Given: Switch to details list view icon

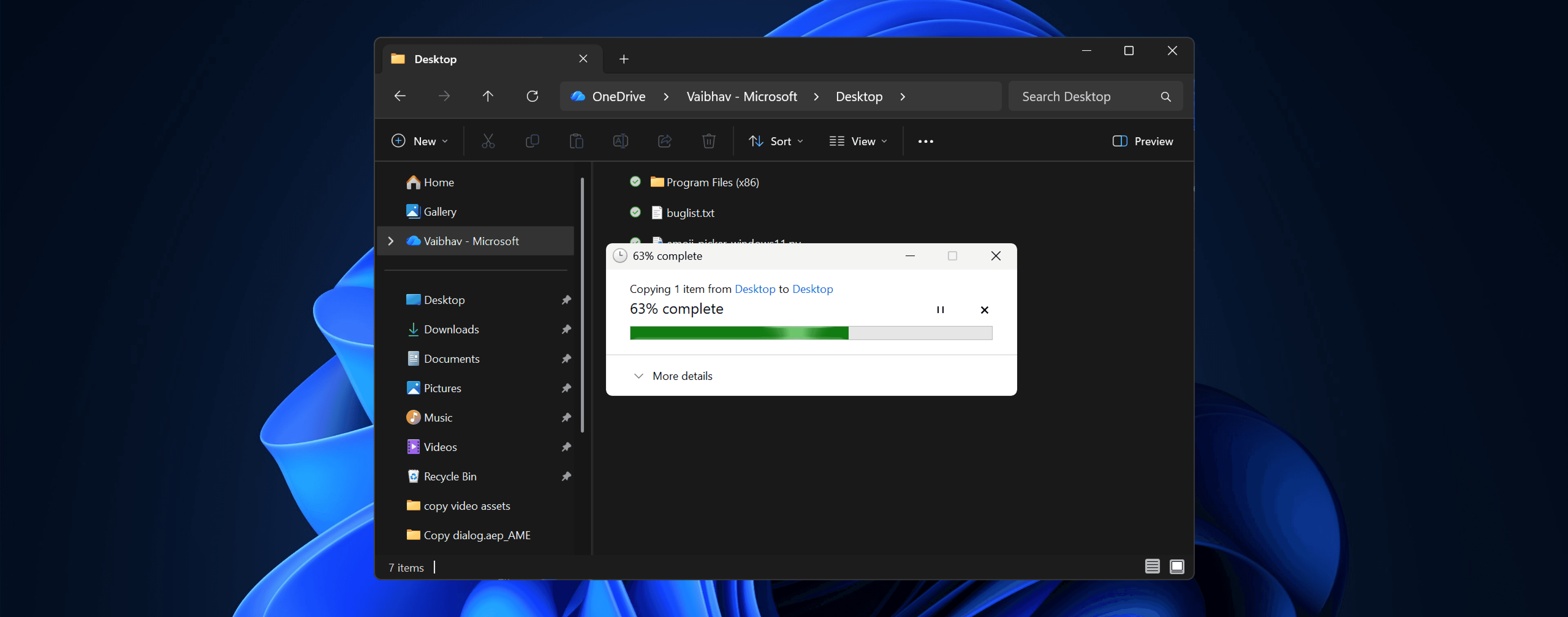Looking at the screenshot, I should [x=1152, y=566].
